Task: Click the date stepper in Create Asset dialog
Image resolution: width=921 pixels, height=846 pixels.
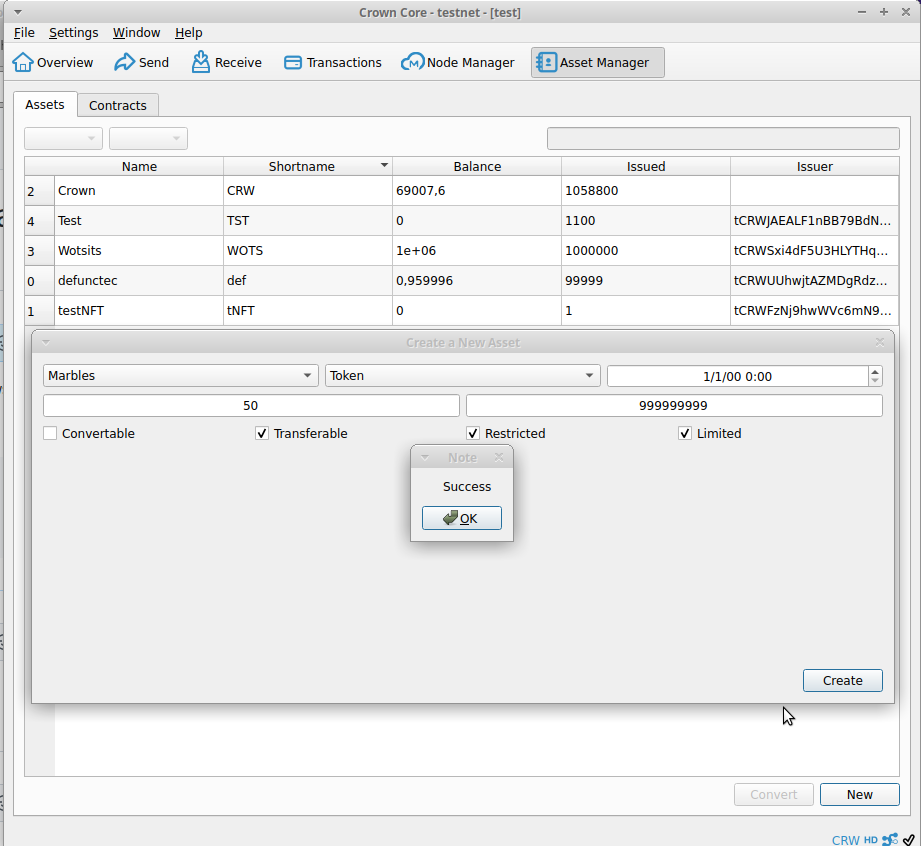Action: coord(875,375)
